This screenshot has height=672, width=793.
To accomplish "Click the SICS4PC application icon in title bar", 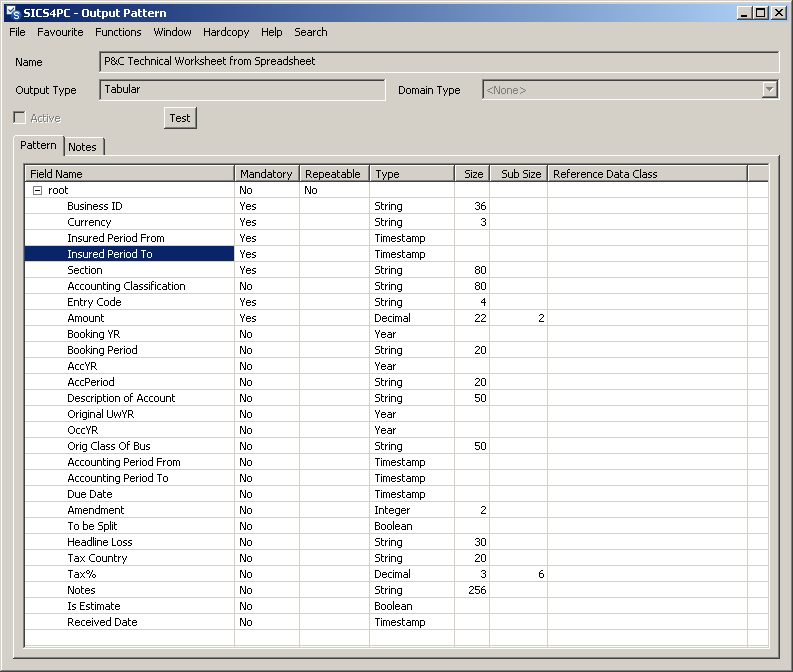I will pyautogui.click(x=13, y=13).
